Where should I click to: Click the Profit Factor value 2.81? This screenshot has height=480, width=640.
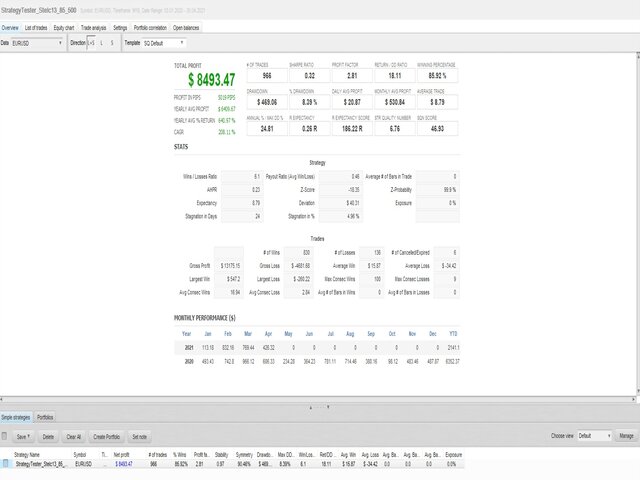352,76
